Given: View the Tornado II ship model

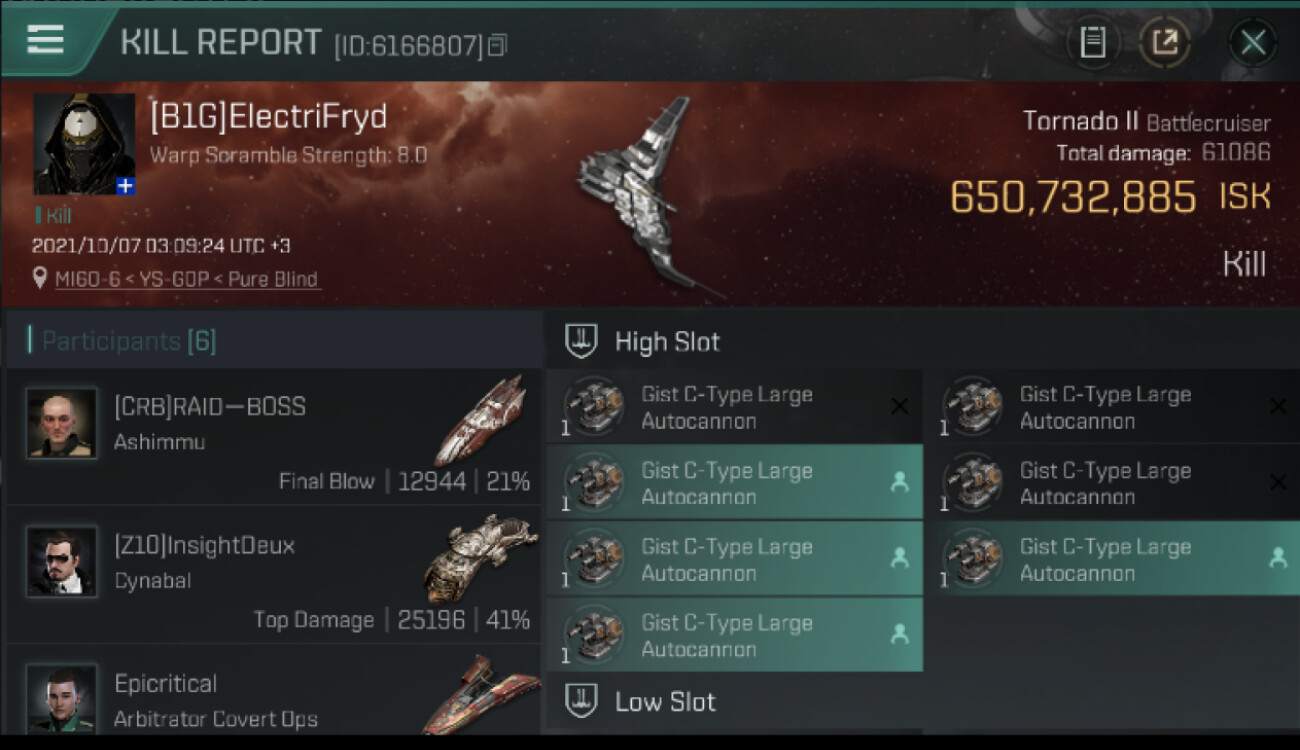Looking at the screenshot, I should pyautogui.click(x=640, y=195).
